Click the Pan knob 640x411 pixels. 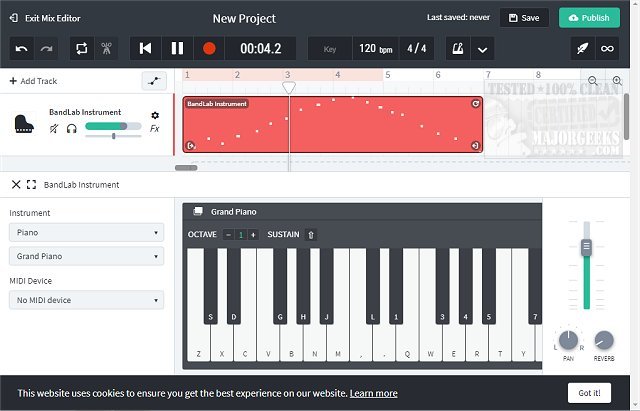(x=568, y=340)
